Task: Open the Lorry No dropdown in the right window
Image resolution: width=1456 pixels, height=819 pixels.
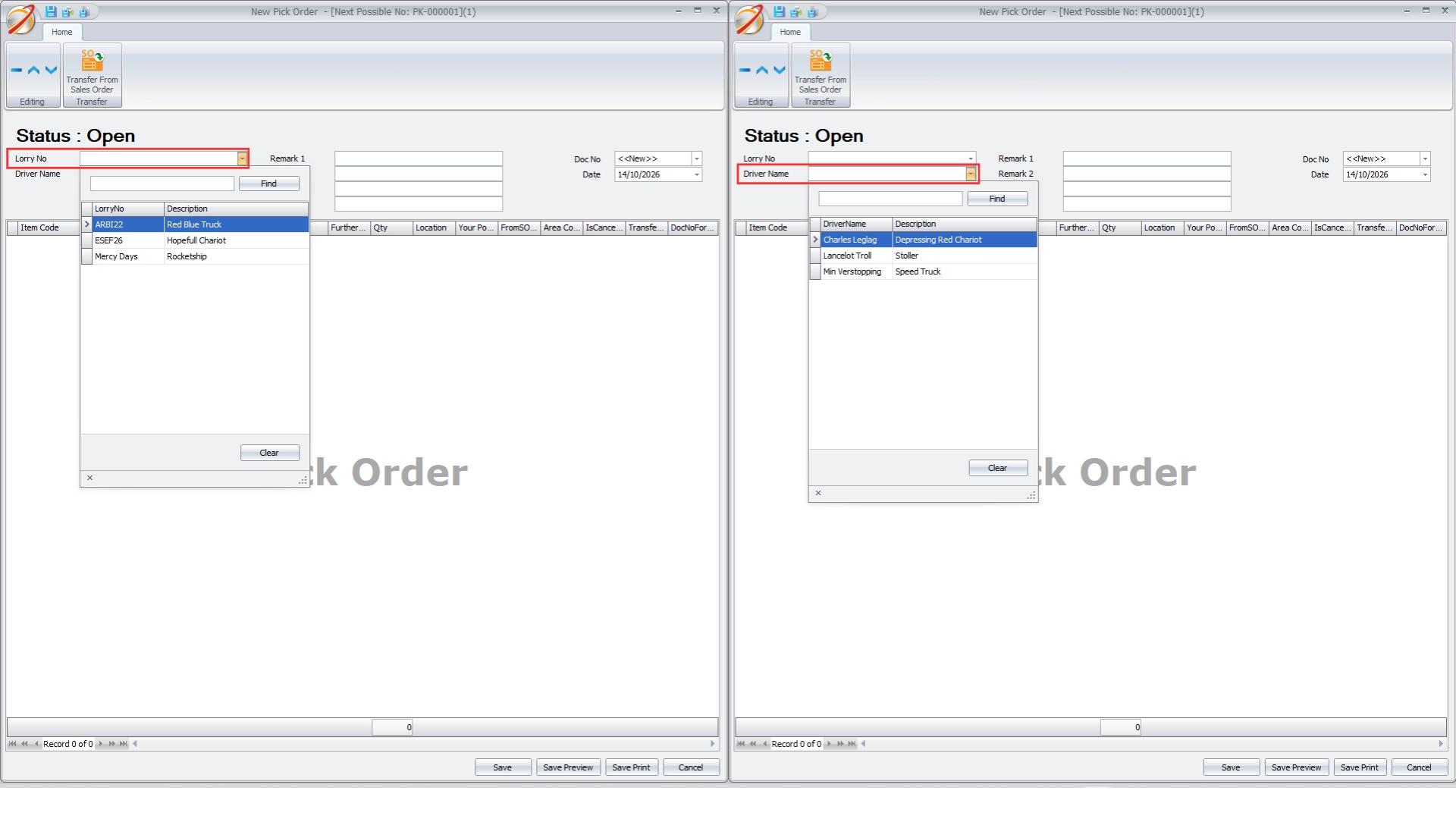Action: click(x=971, y=158)
